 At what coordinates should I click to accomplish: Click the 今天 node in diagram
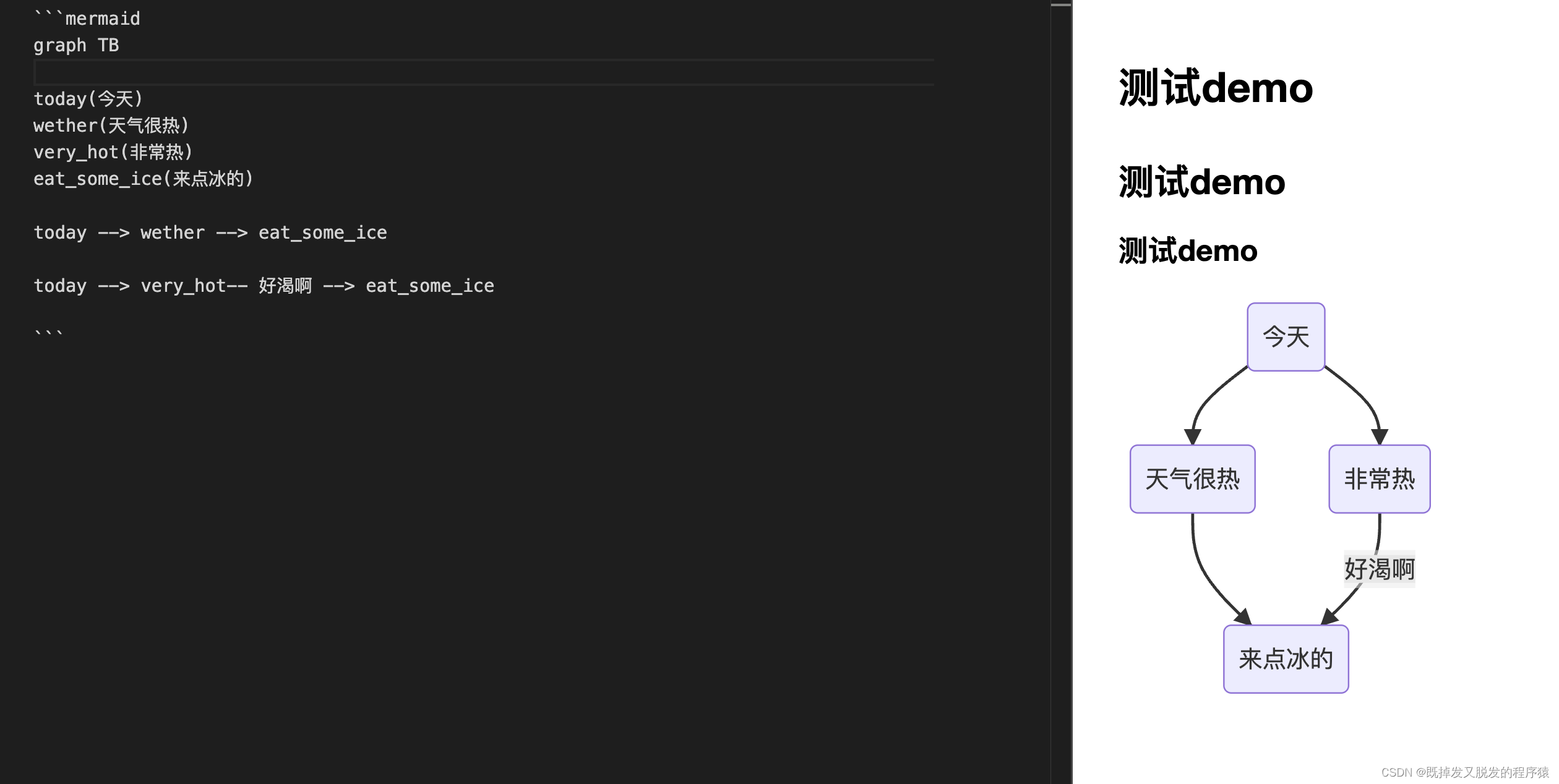click(x=1286, y=337)
